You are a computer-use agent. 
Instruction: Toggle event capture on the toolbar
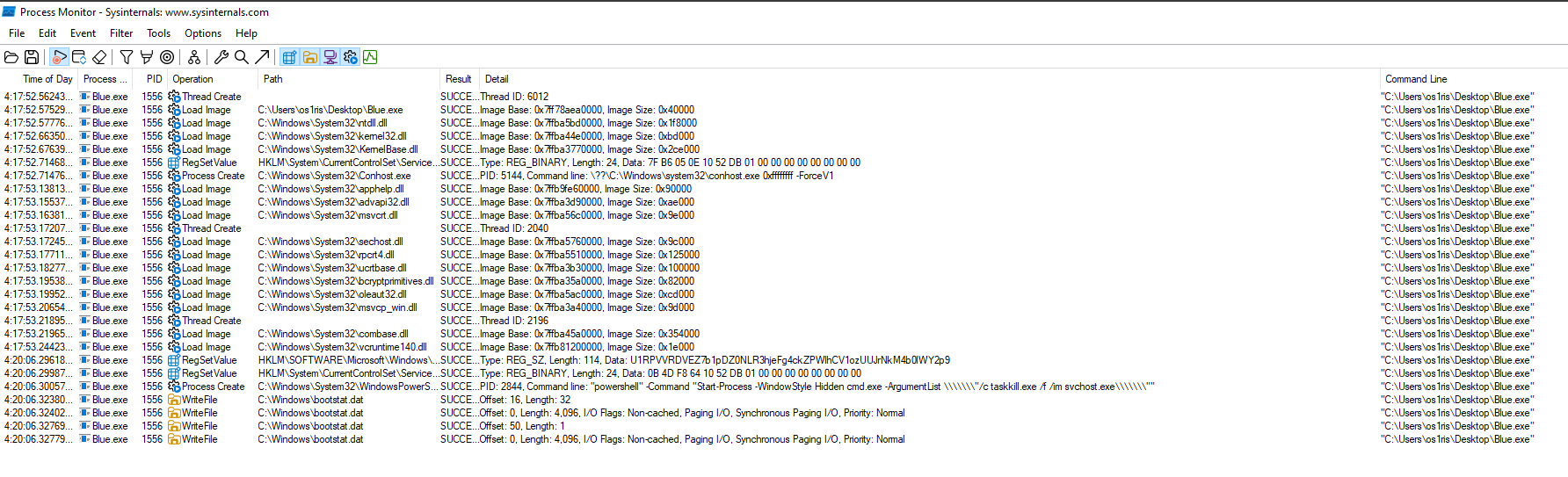click(59, 57)
